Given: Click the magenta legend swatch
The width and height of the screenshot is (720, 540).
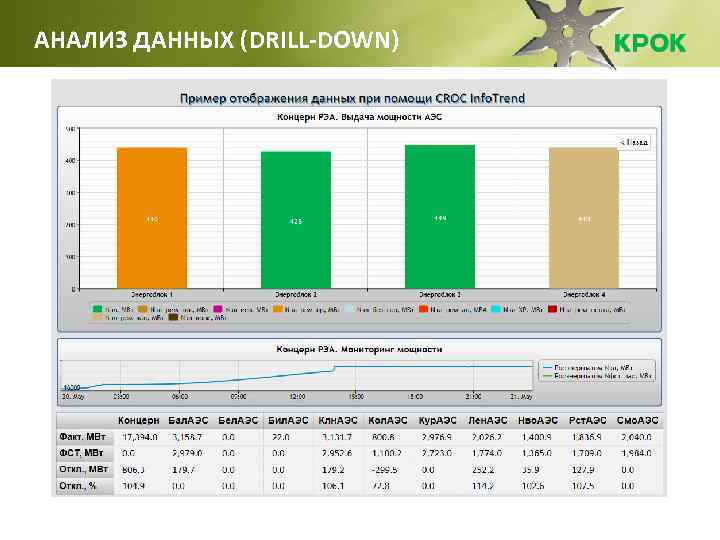Looking at the screenshot, I should click(x=218, y=309).
